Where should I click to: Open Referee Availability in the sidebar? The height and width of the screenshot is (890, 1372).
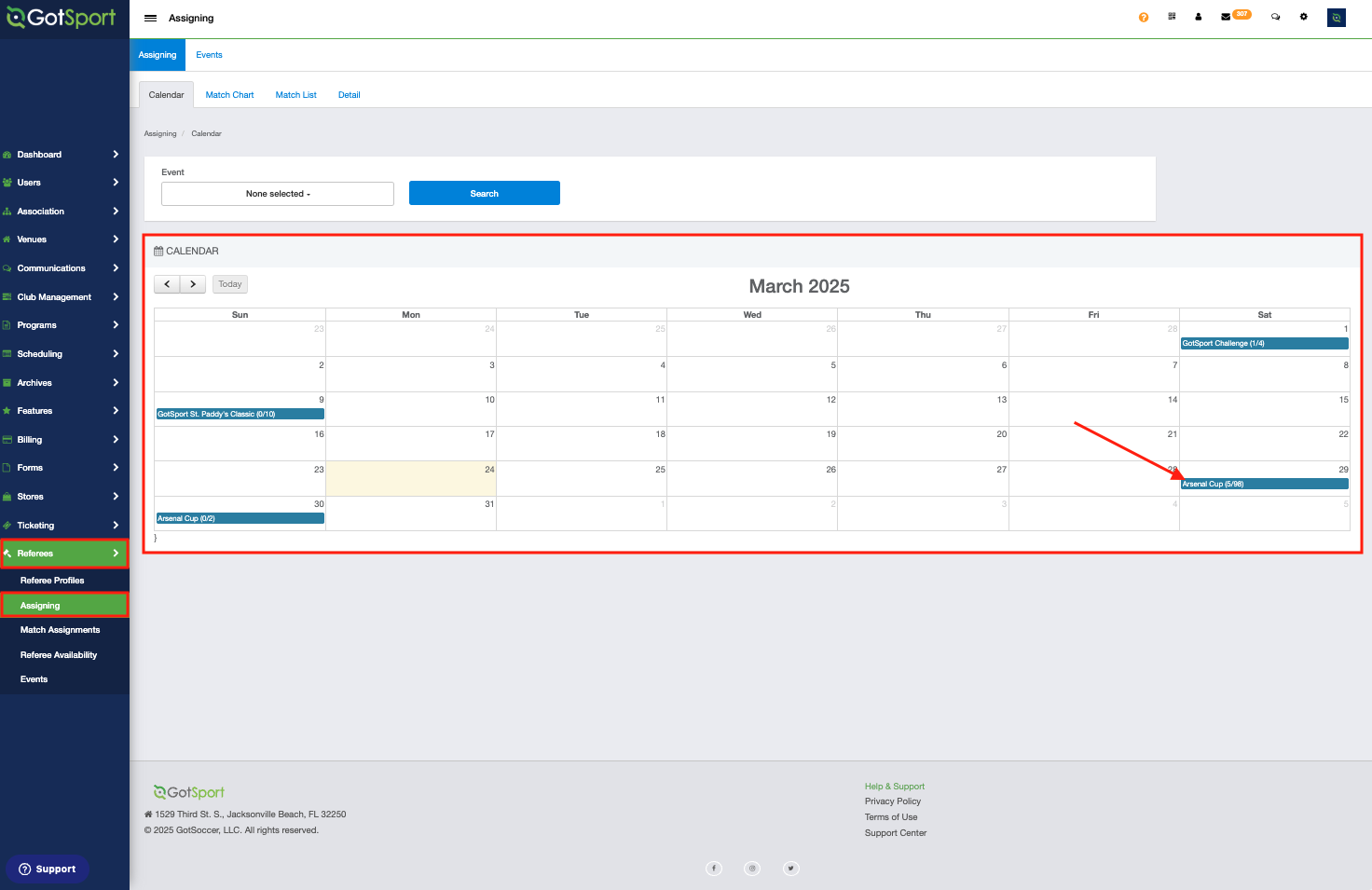pos(59,655)
